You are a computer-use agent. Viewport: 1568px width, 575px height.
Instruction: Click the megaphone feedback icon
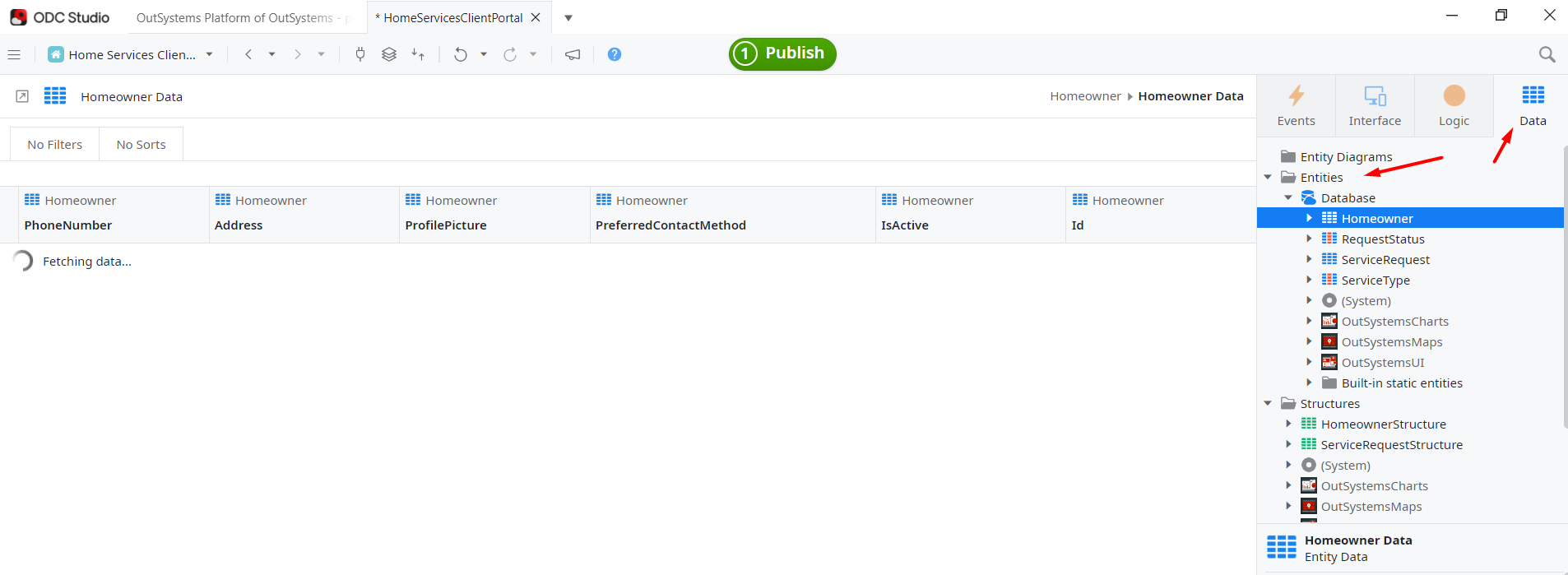573,54
